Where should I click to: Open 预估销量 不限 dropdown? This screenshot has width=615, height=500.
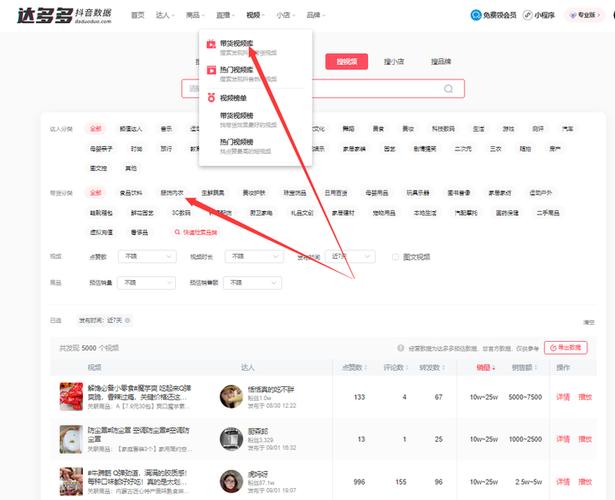click(146, 283)
